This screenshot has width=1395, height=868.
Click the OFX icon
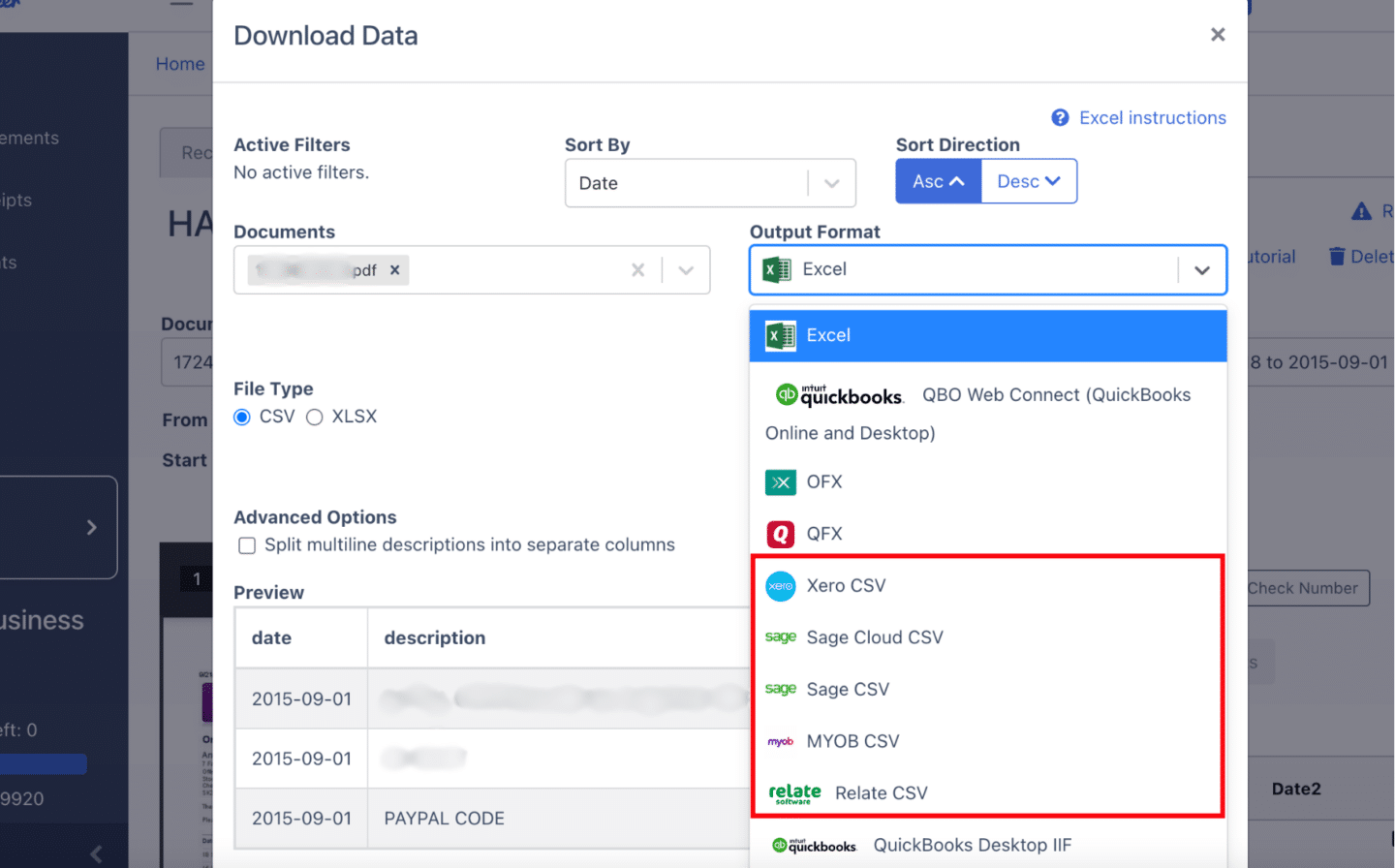click(781, 481)
